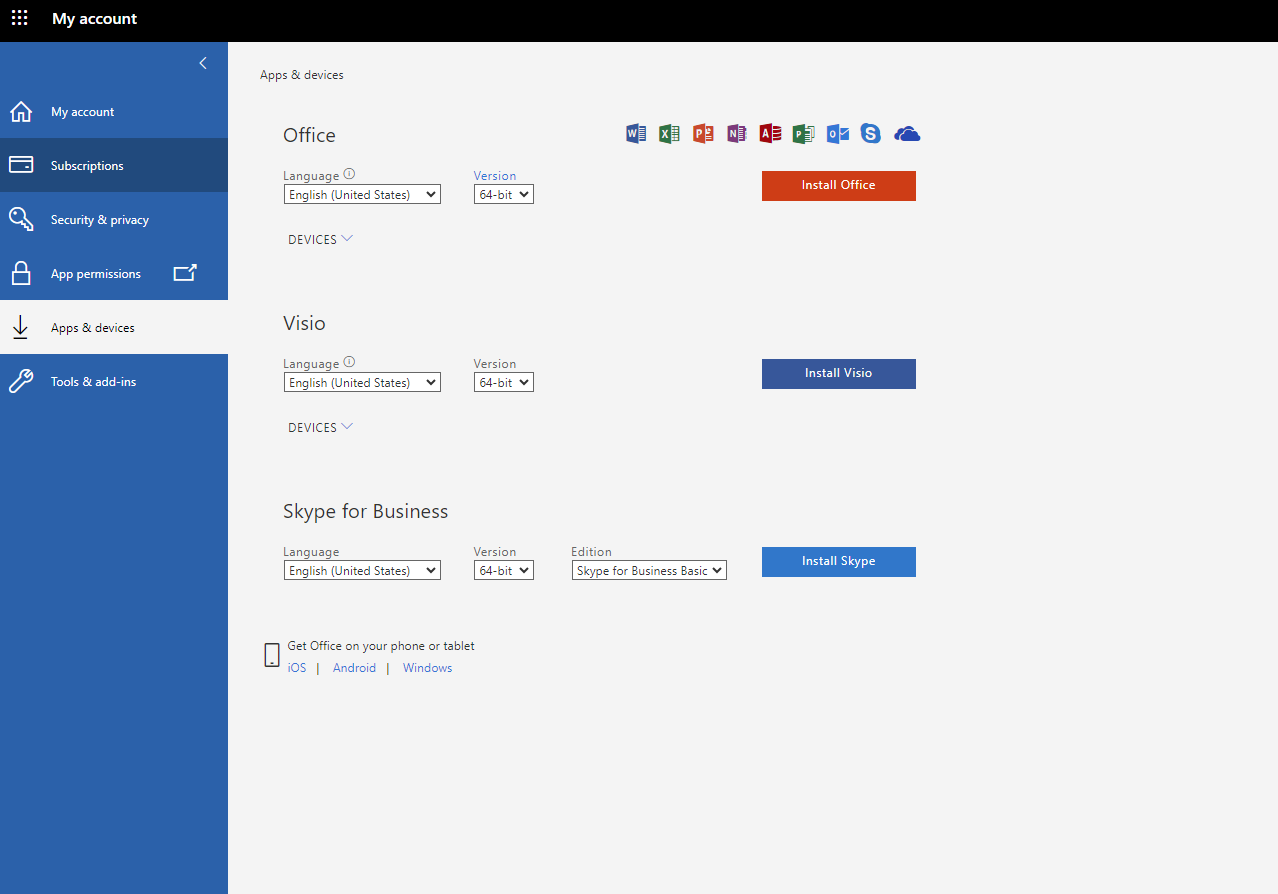Image resolution: width=1278 pixels, height=894 pixels.
Task: Click the home icon beside My account
Action: point(21,111)
